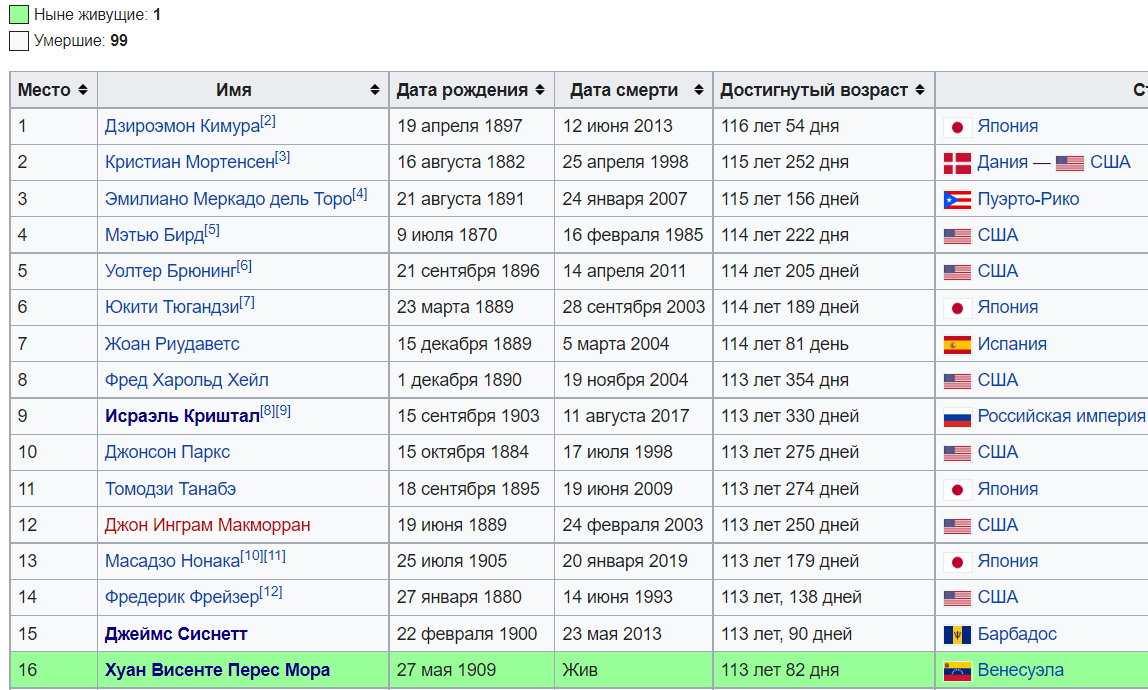Sort table by Имя column arrows

pos(374,90)
